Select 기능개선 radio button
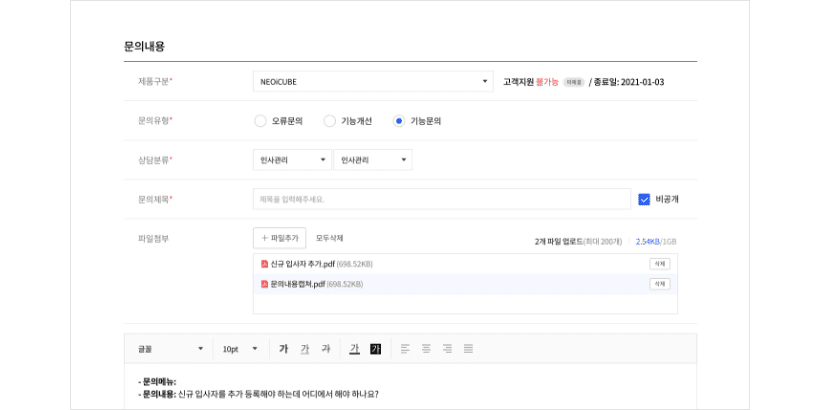Screen dimensions: 820x410 (329, 121)
